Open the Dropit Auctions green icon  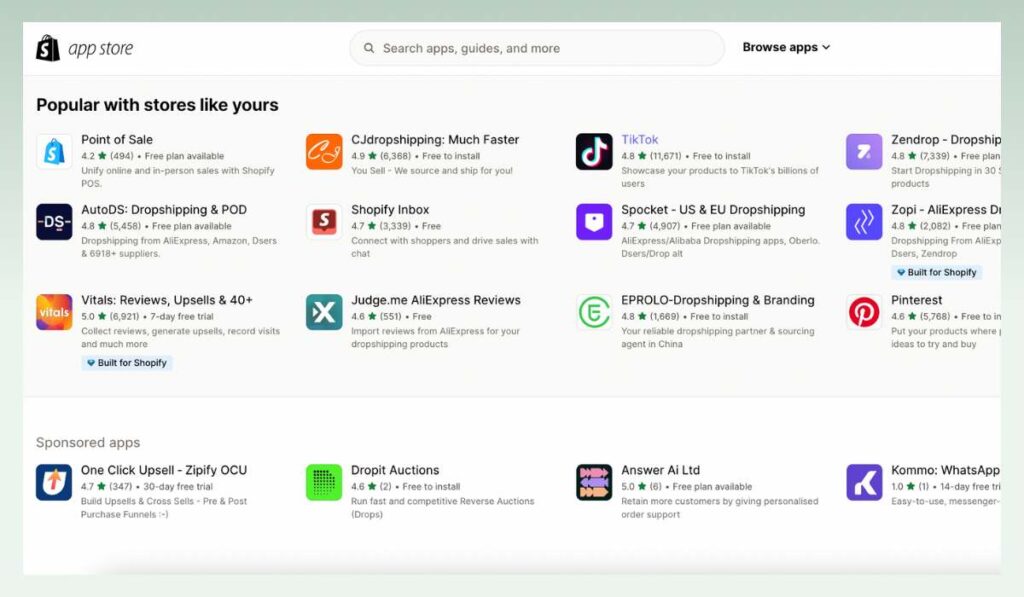[x=324, y=482]
